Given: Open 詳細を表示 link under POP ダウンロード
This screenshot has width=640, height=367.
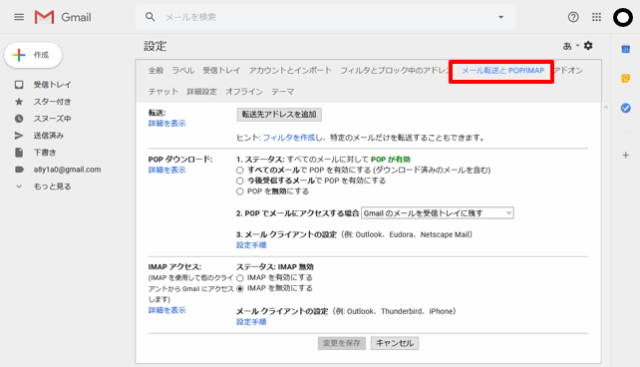Looking at the screenshot, I should pos(167,170).
